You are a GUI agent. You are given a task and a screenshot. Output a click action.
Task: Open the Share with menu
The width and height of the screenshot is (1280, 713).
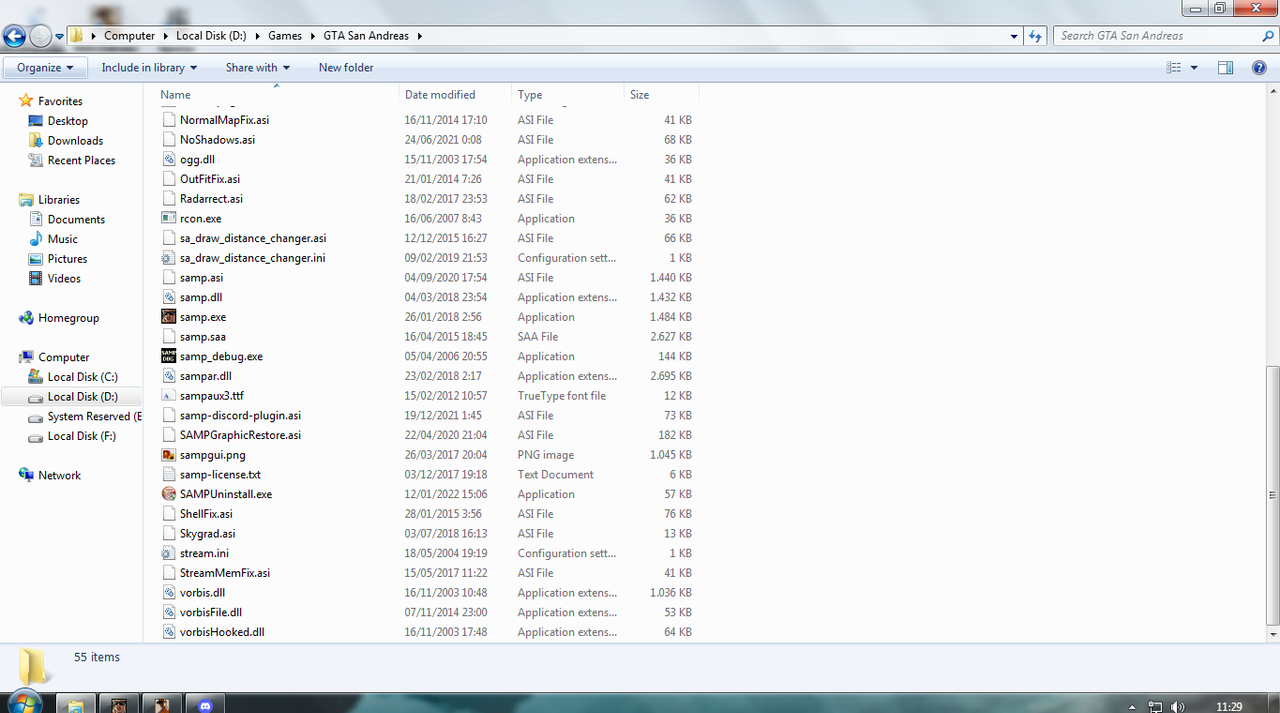[x=257, y=68]
